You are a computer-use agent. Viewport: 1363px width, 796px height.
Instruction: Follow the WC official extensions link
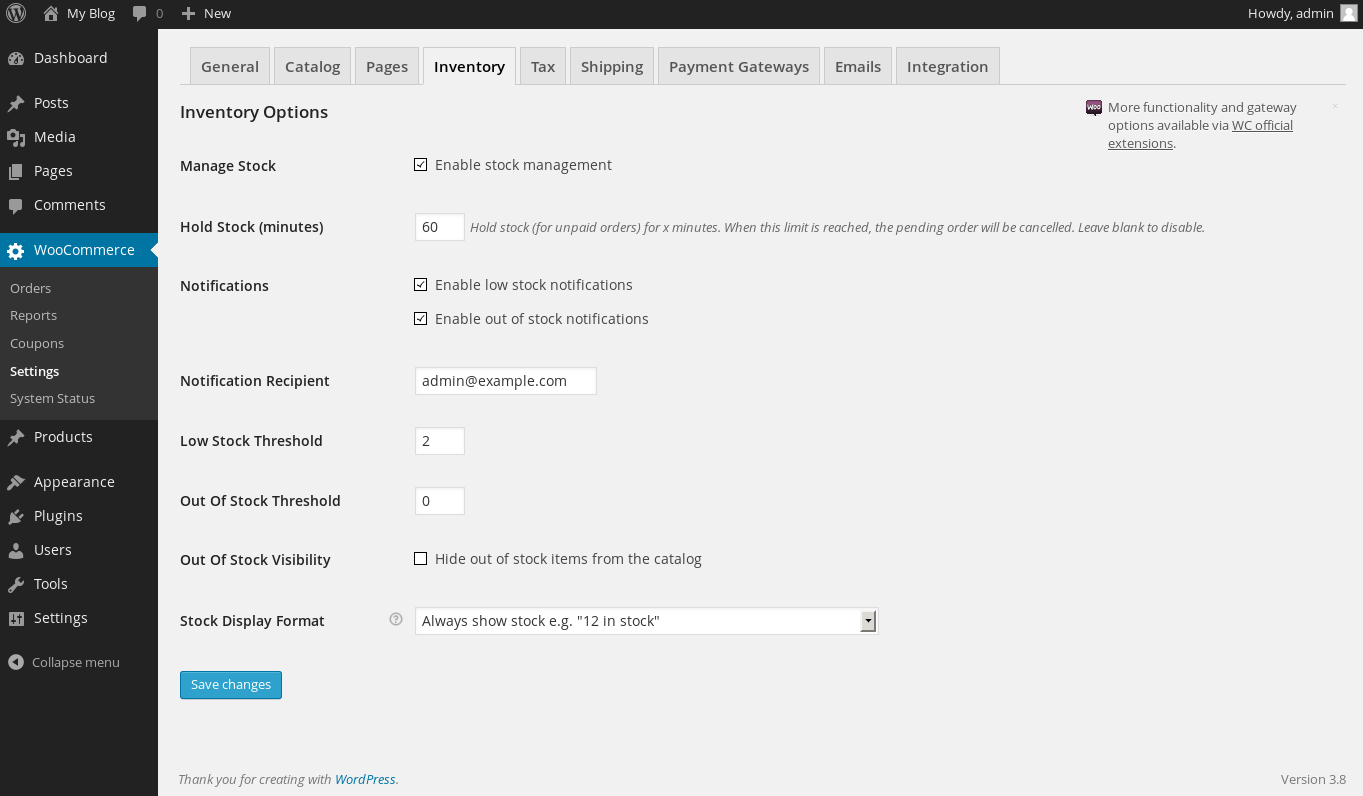[1262, 126]
